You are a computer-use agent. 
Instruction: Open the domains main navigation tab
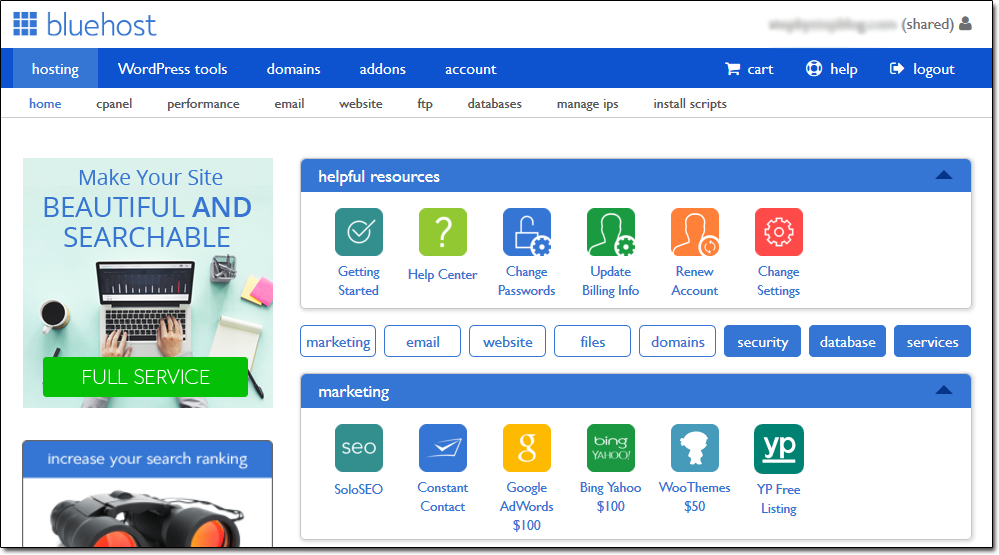coord(293,69)
